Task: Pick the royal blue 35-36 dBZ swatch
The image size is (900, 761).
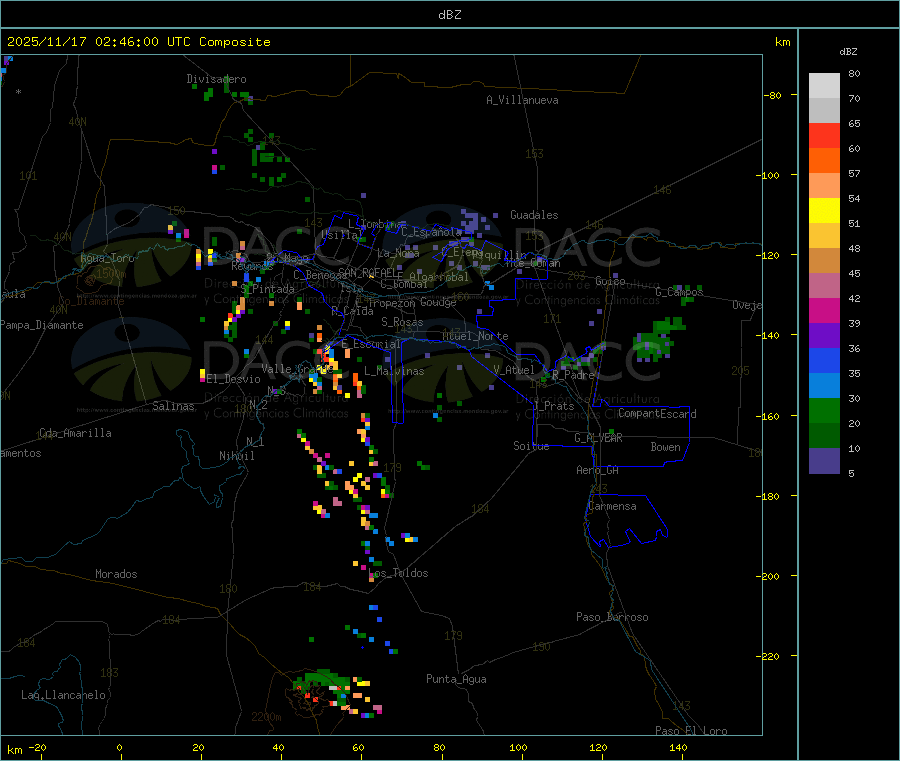Action: click(x=824, y=361)
